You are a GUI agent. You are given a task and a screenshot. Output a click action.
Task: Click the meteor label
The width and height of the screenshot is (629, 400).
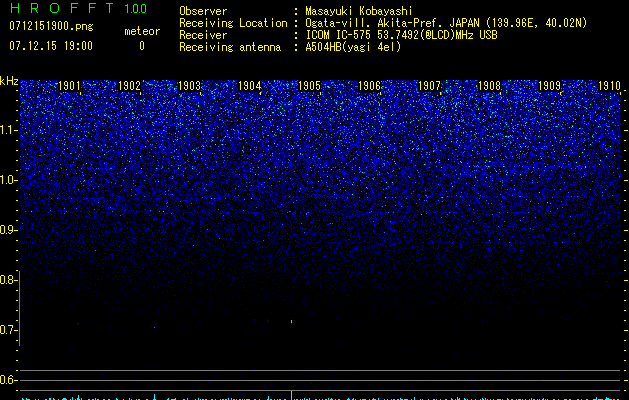[142, 31]
